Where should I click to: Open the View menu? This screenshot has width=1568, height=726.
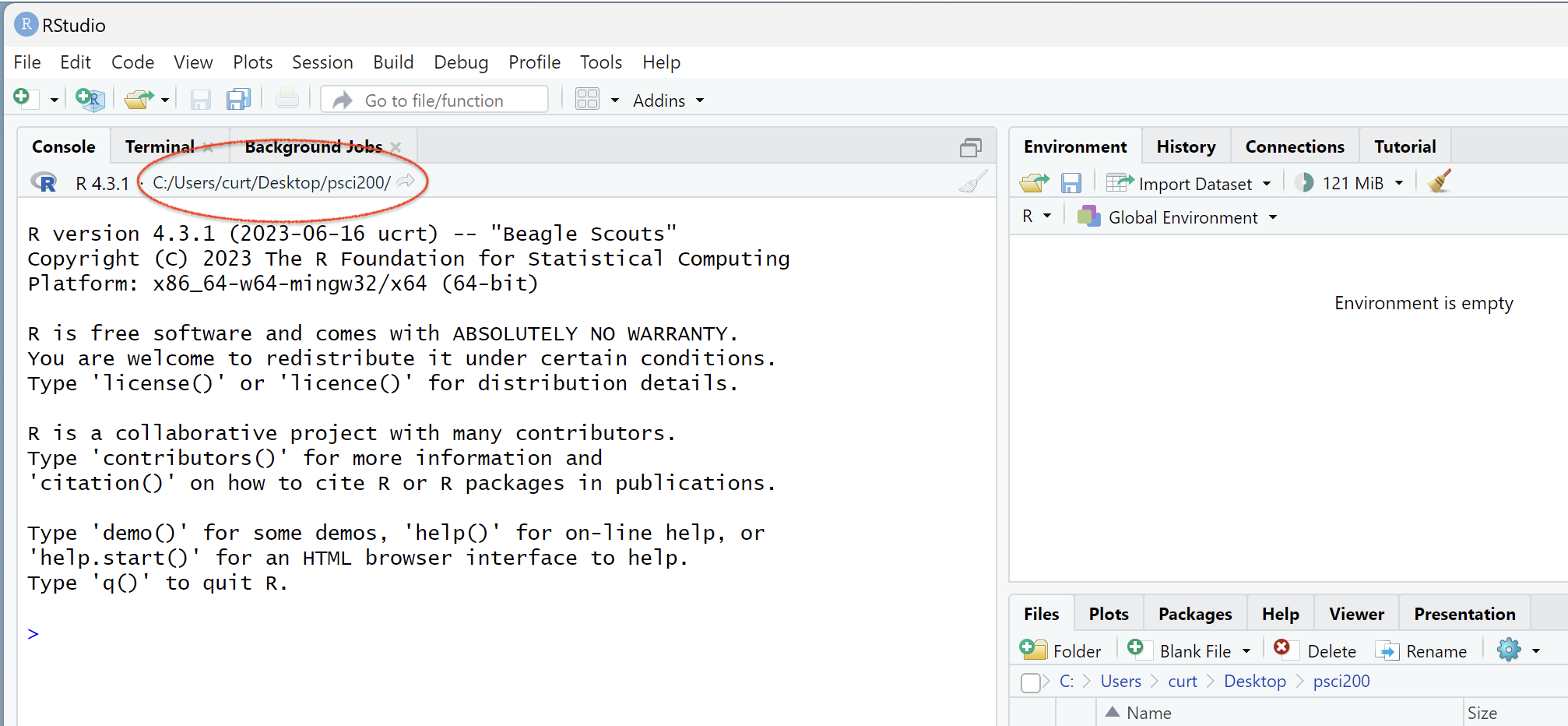193,62
